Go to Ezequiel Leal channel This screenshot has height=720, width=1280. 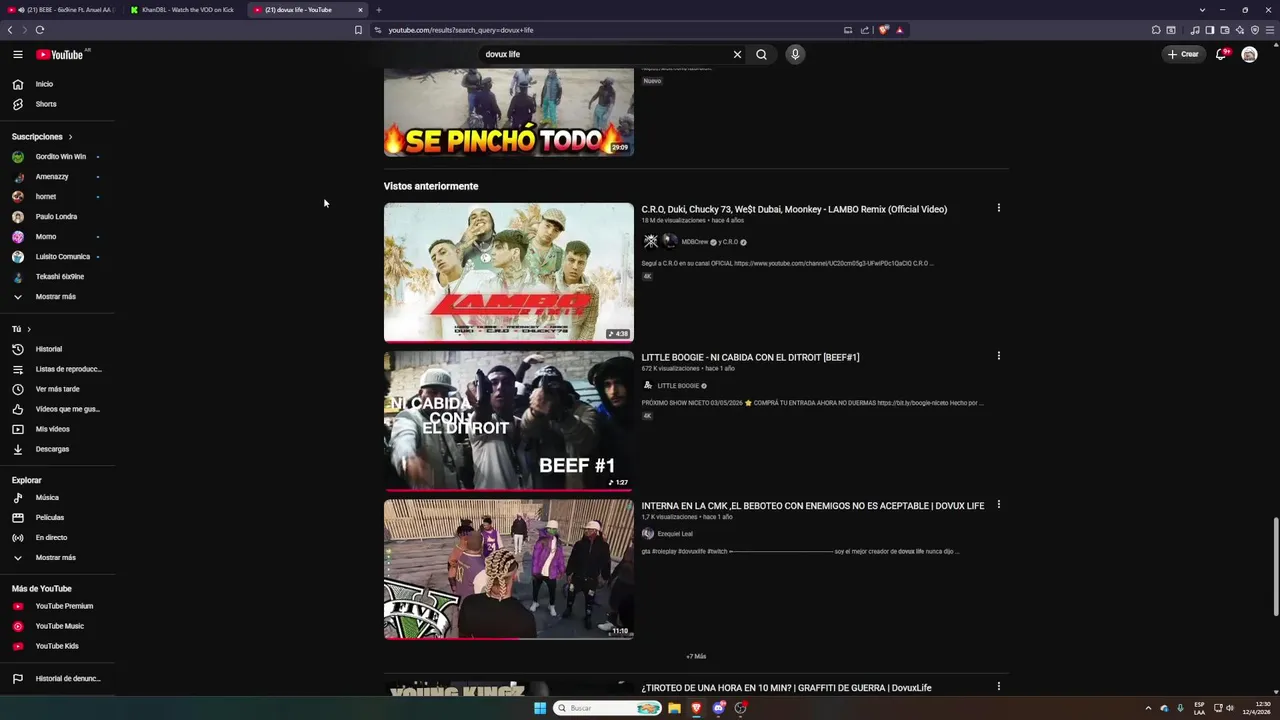click(x=675, y=534)
